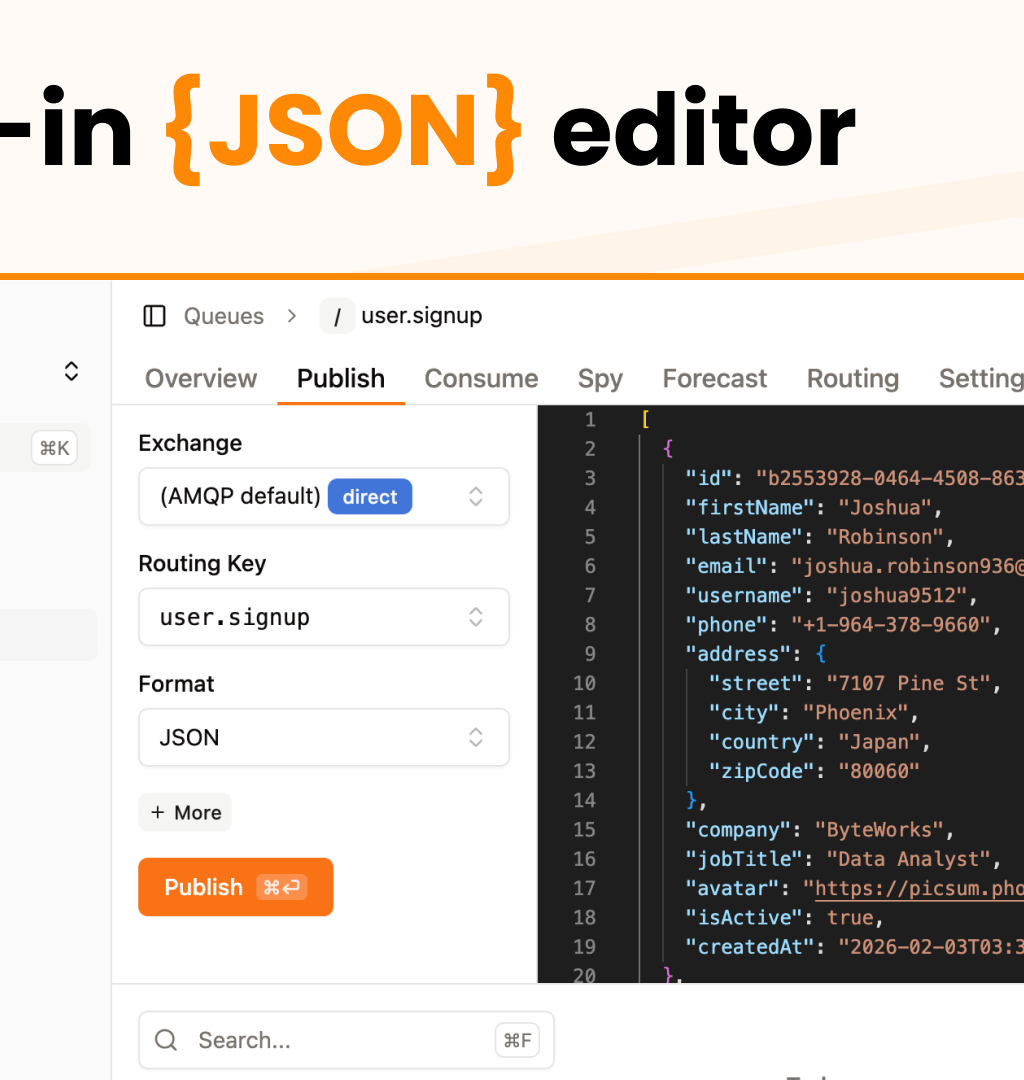Open the Spy tab
The image size is (1024, 1080).
[x=600, y=378]
